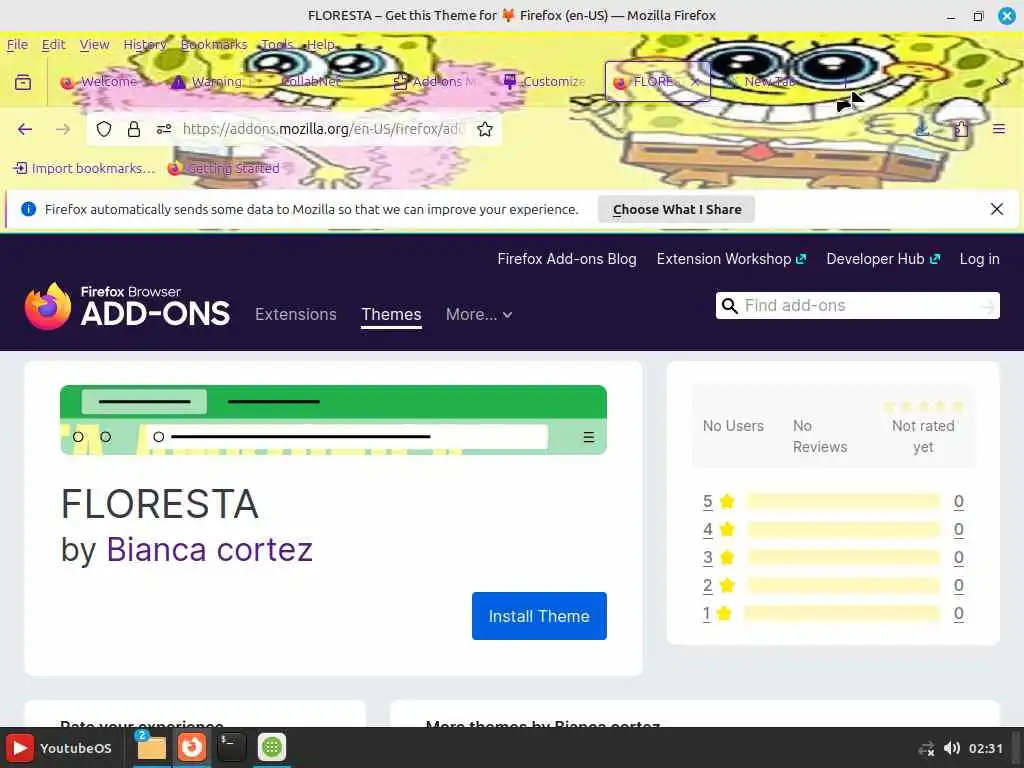The height and width of the screenshot is (768, 1024).
Task: Open the file manager from the taskbar
Action: pos(151,748)
